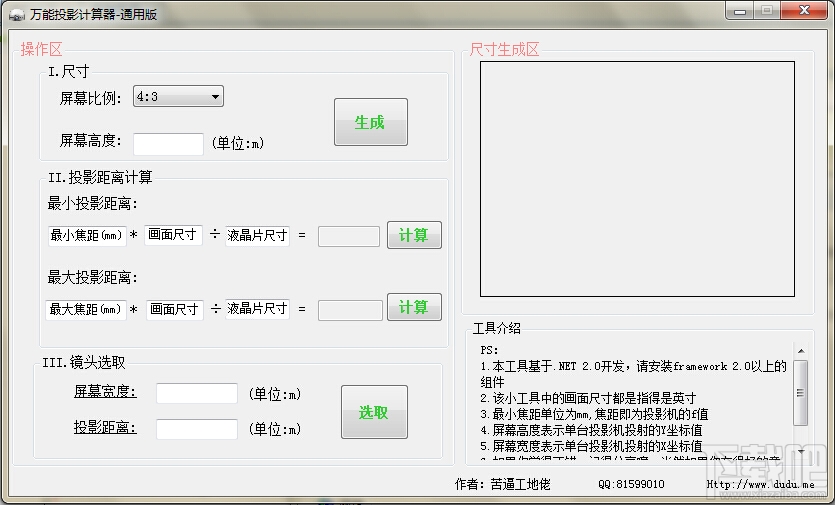Click the 投影距离 input field
835x505 pixels.
coord(197,429)
